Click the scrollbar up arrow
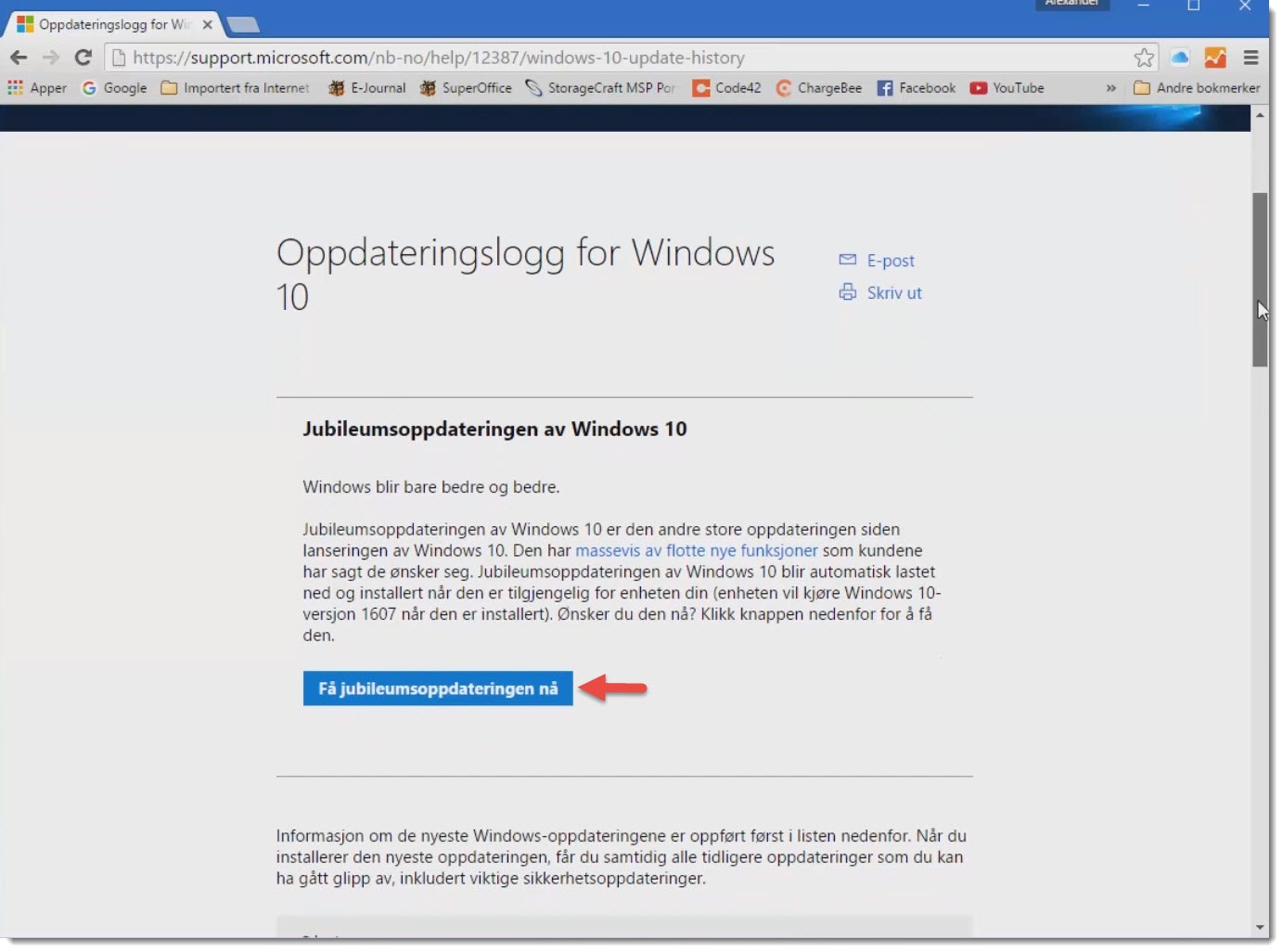 1260,115
